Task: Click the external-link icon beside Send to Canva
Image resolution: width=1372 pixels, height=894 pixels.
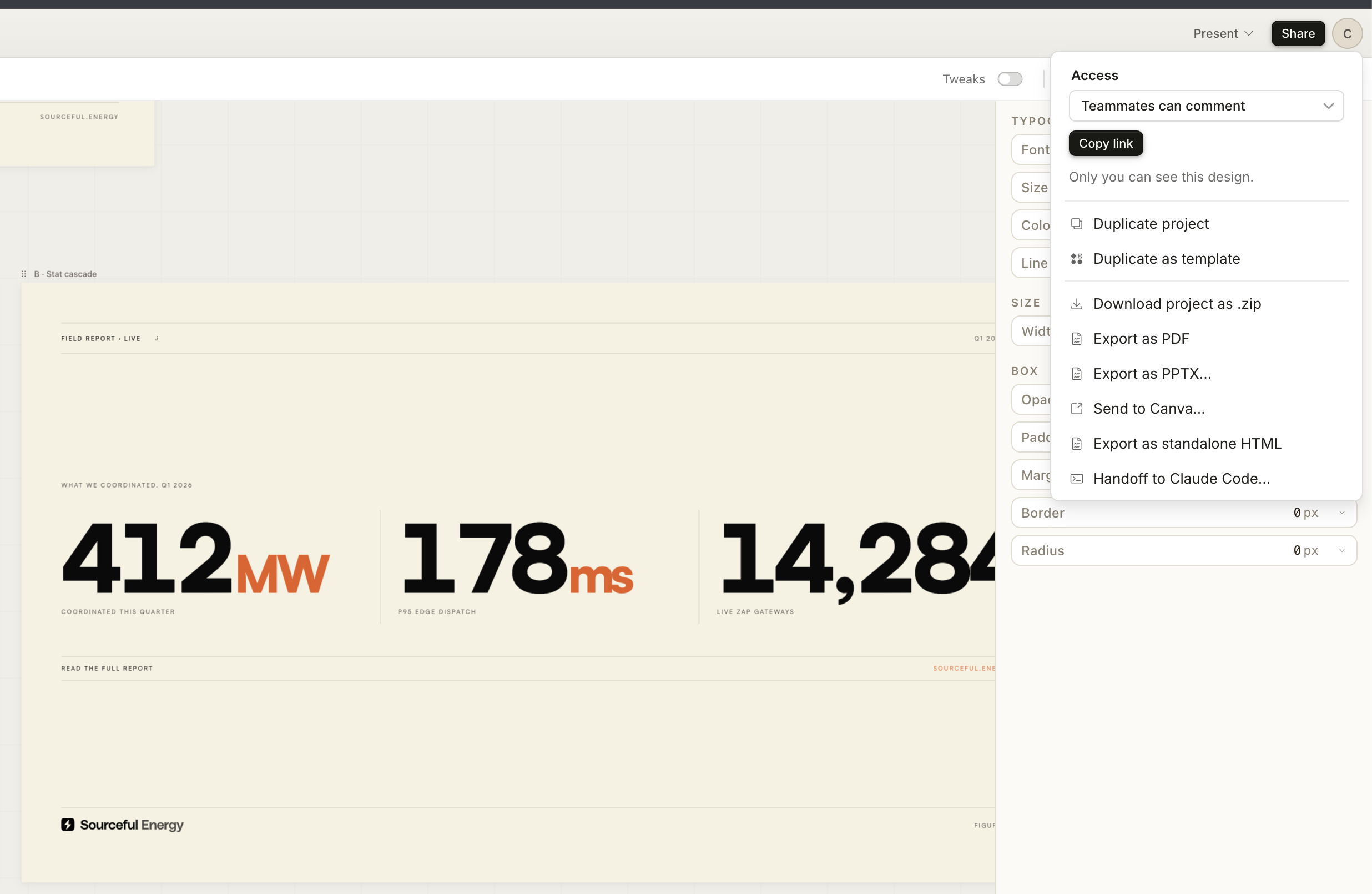Action: pyautogui.click(x=1077, y=408)
